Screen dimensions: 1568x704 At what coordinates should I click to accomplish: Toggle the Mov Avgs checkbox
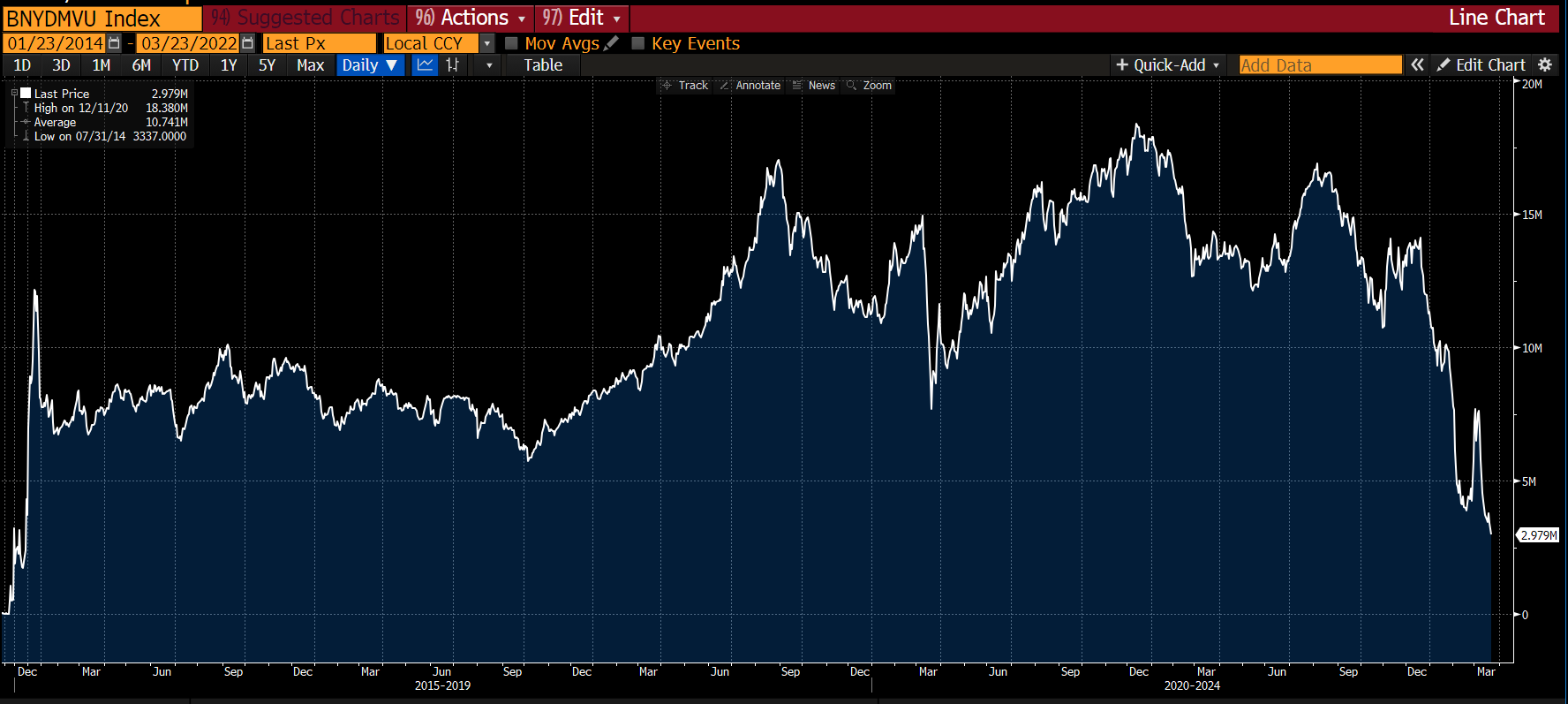(x=511, y=43)
